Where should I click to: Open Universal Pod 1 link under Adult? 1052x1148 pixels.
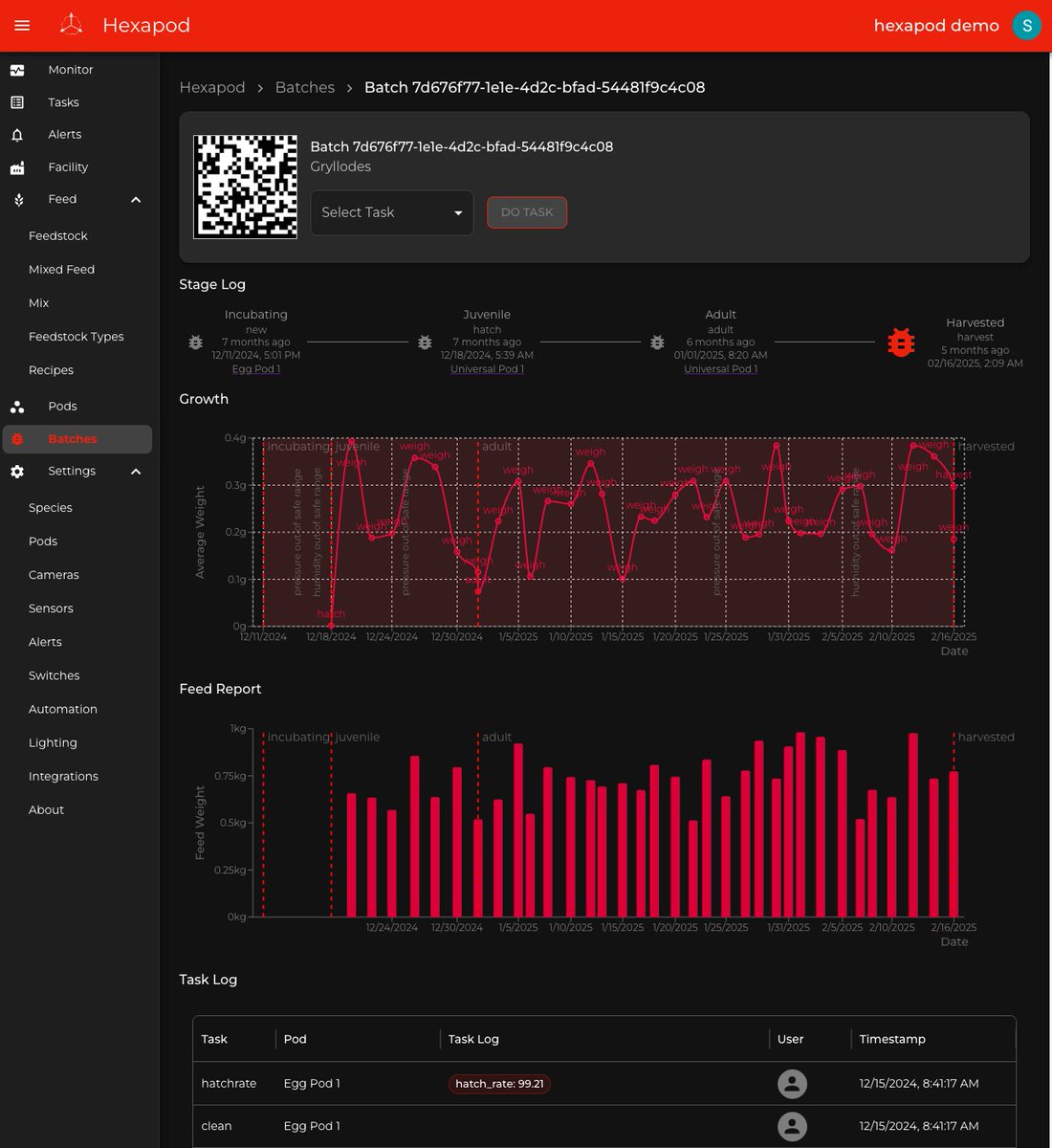[x=720, y=369]
